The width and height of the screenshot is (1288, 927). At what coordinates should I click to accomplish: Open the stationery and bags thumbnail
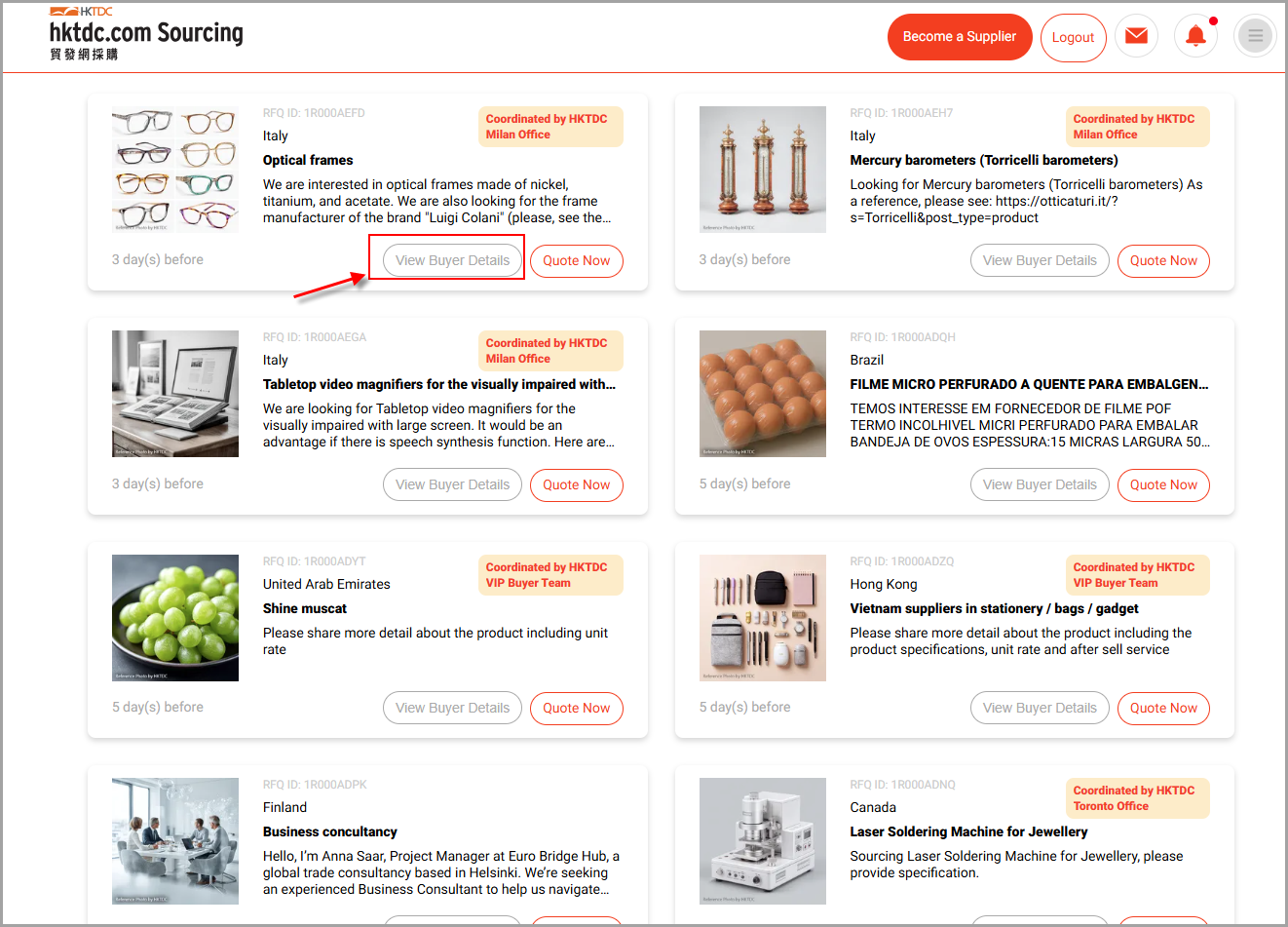[763, 618]
